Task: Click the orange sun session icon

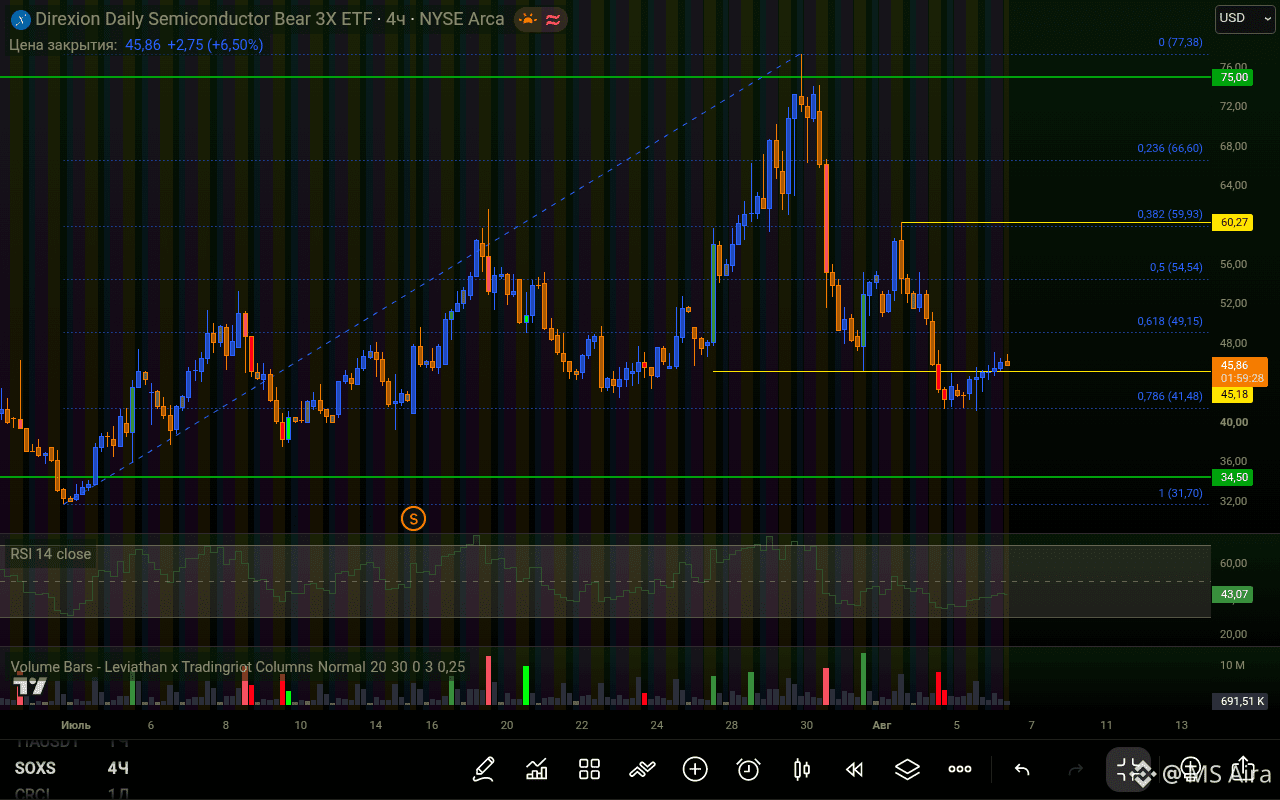Action: [x=527, y=19]
